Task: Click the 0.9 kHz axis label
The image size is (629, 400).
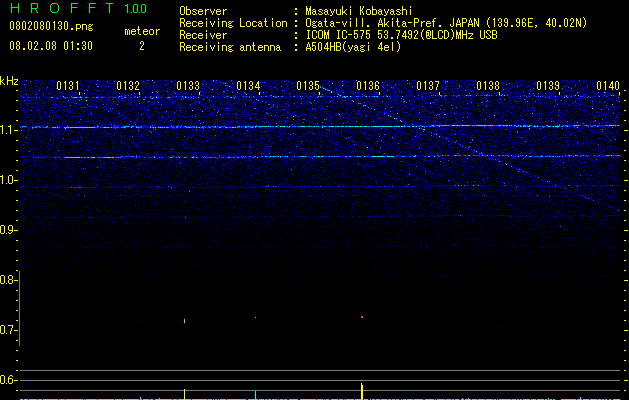Action: [8, 230]
